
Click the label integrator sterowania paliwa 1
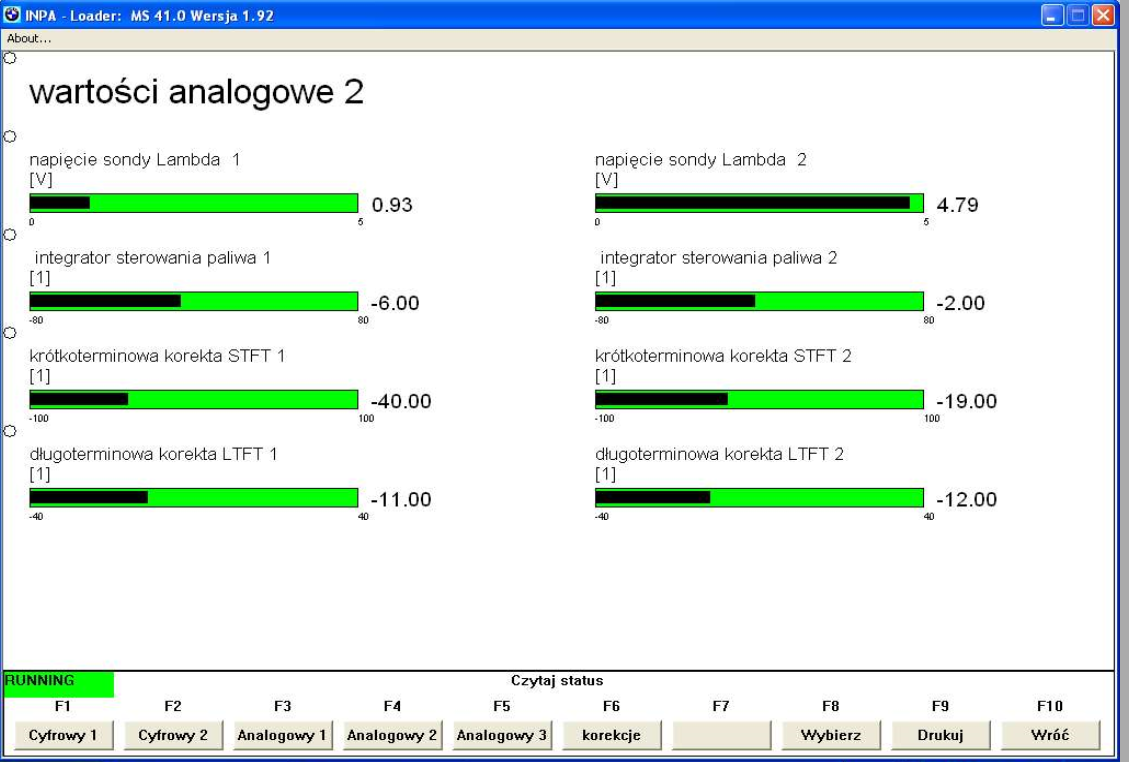coord(153,258)
